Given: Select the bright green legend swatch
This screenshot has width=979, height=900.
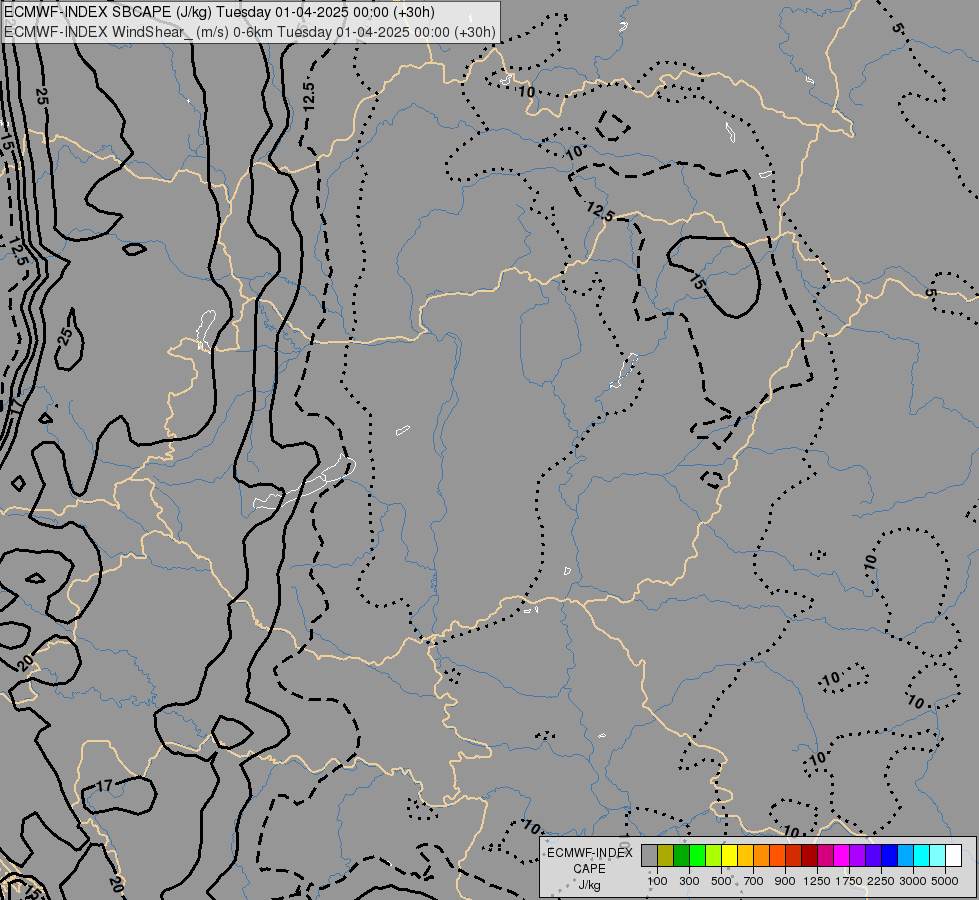Looking at the screenshot, I should [697, 855].
